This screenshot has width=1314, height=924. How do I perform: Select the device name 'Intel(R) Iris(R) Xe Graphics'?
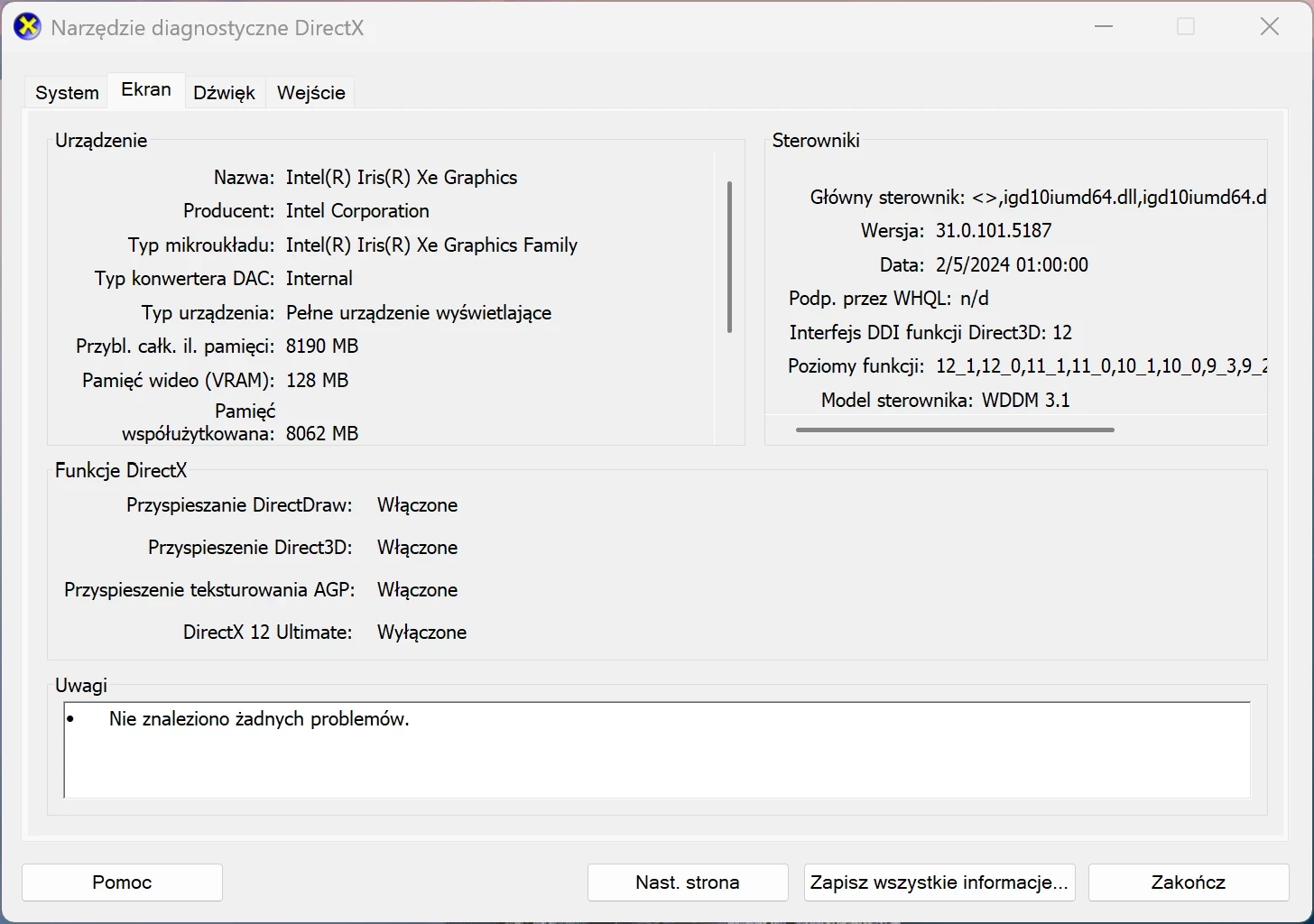(x=402, y=177)
